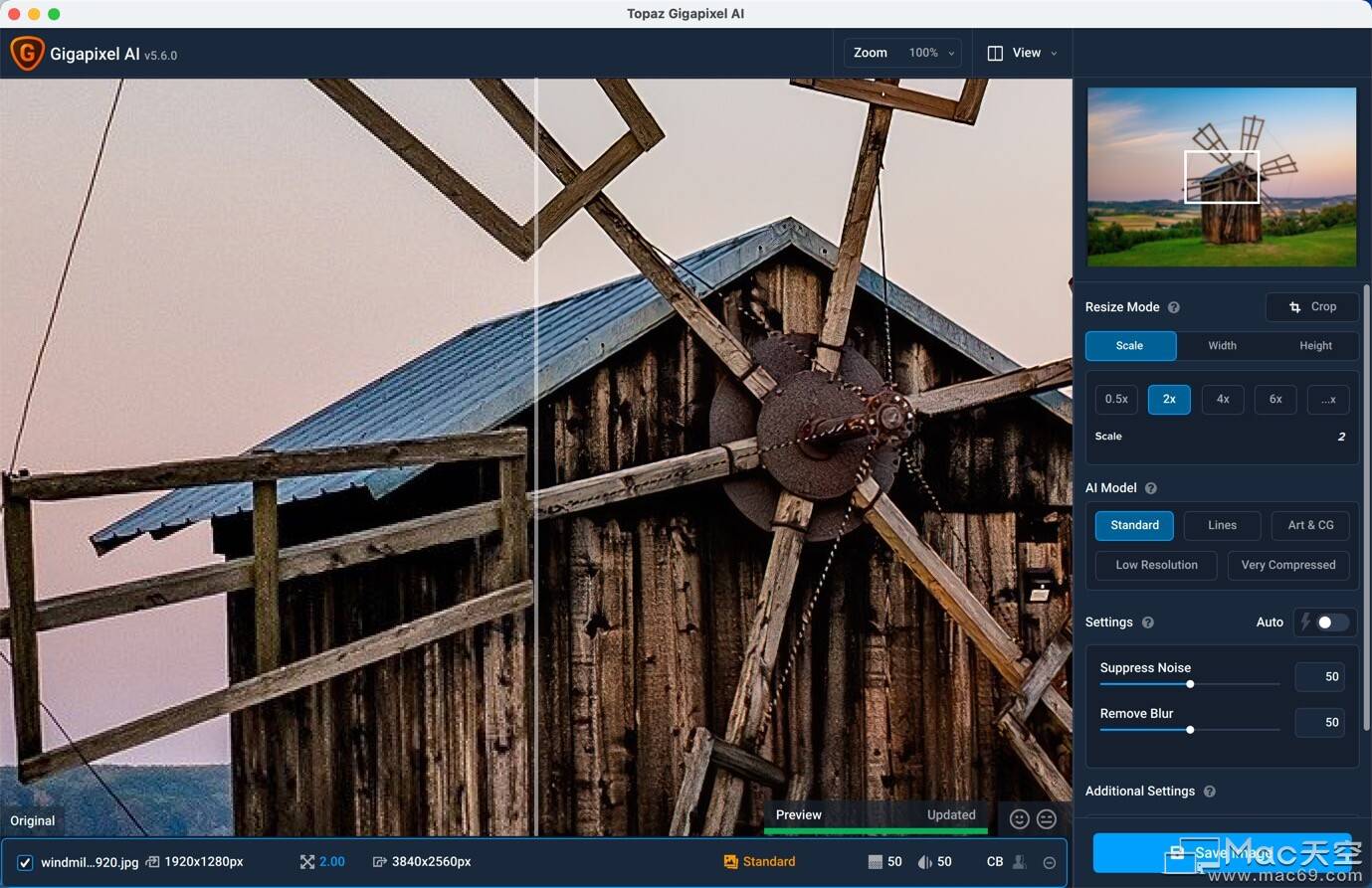The image size is (1372, 888).
Task: Click the happy face feedback icon
Action: tap(1019, 818)
